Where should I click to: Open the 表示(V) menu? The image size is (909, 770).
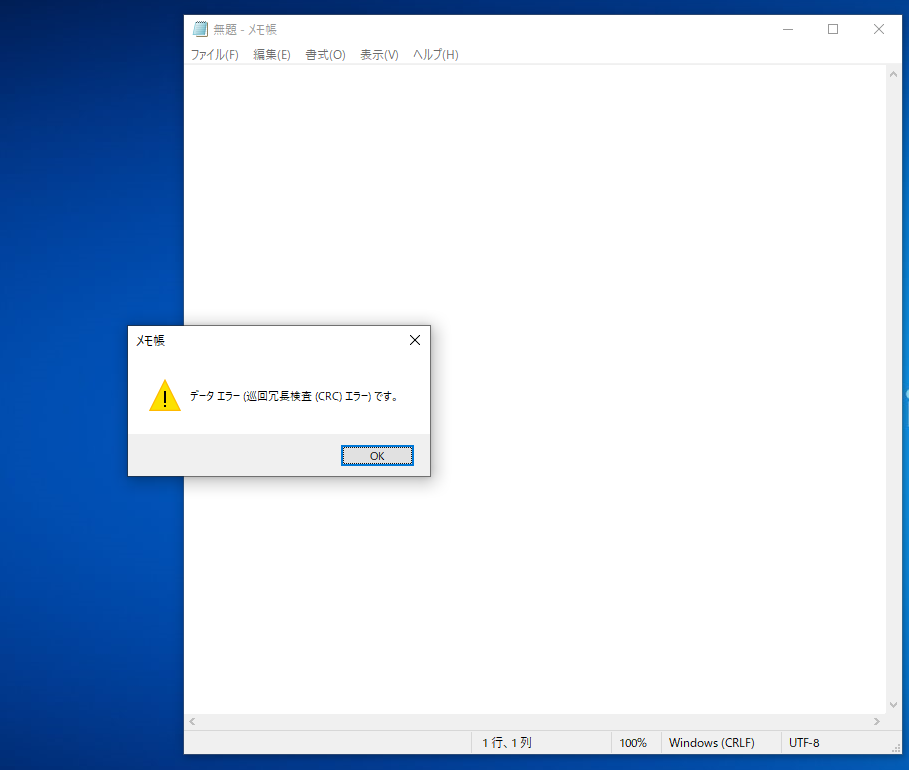tap(379, 55)
